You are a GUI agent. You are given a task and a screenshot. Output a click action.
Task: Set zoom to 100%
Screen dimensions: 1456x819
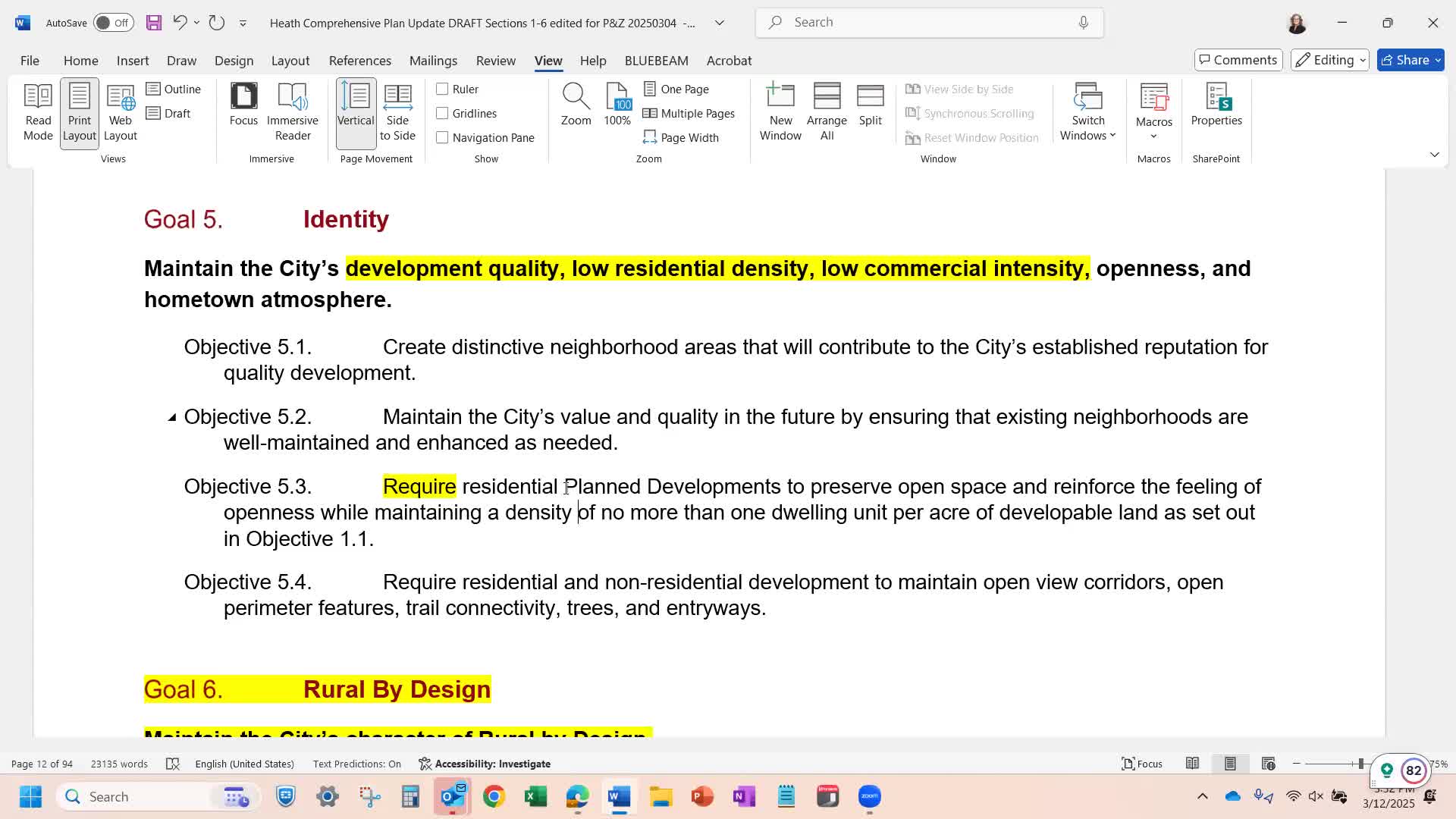coord(617,105)
